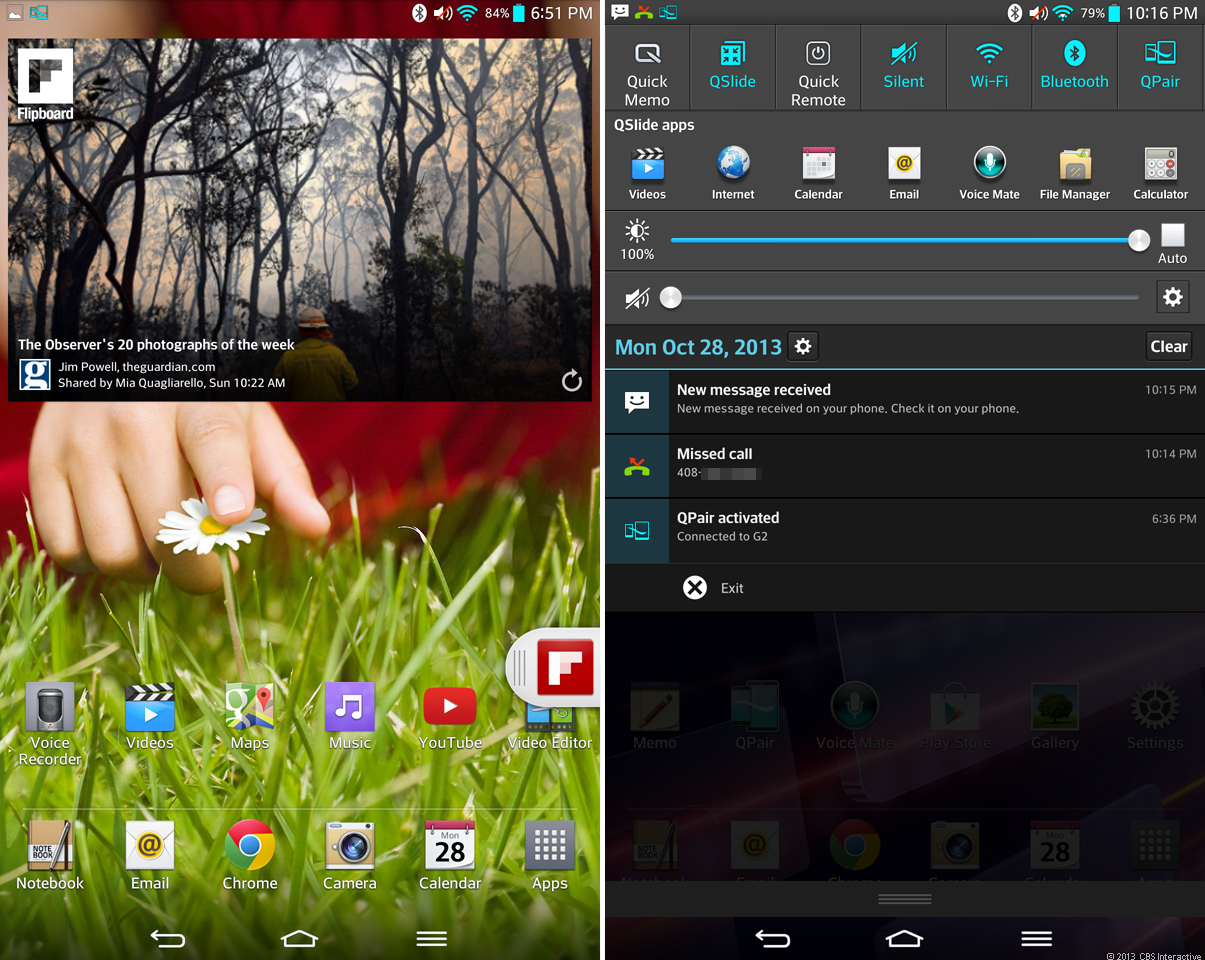Enable Auto brightness checkbox

(1172, 236)
